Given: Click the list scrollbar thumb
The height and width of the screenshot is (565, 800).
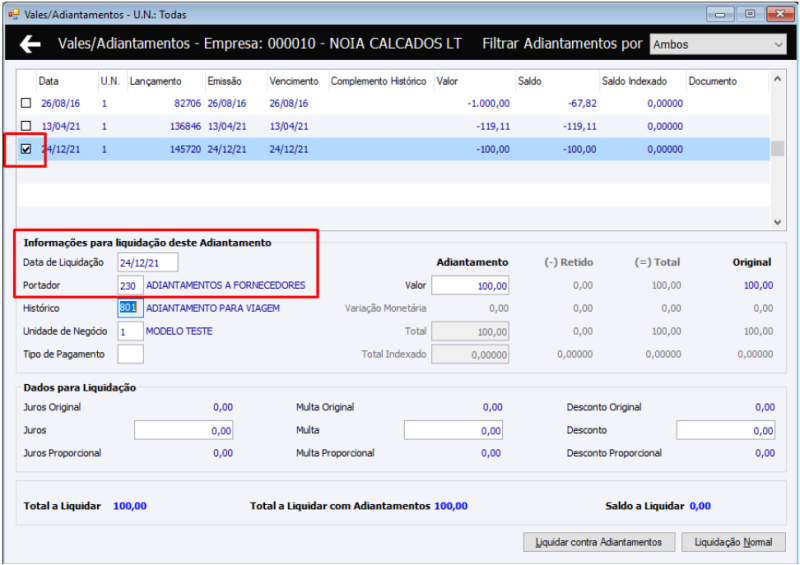Looking at the screenshot, I should [777, 149].
